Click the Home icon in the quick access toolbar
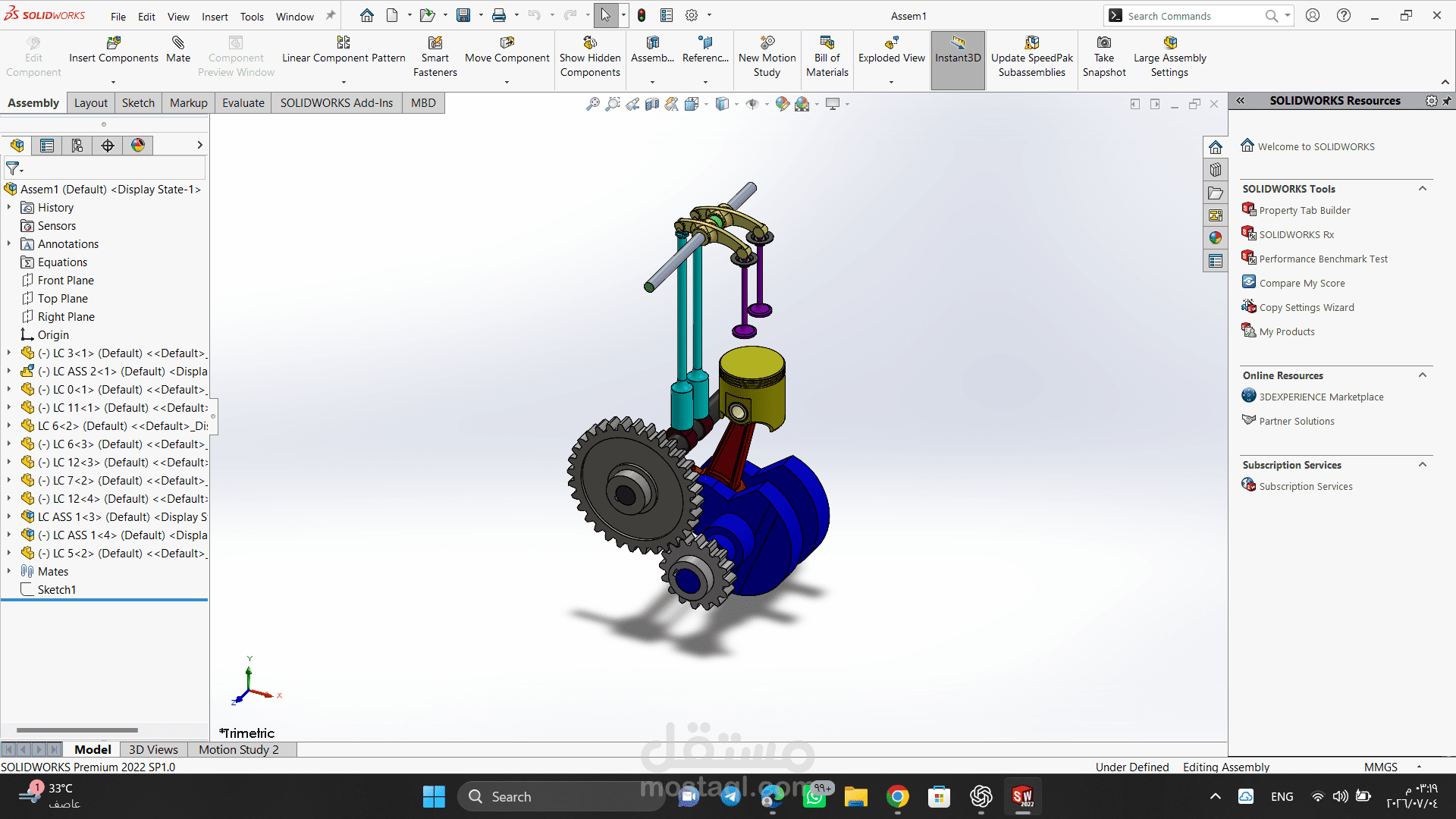Screen dimensions: 1456x819 coord(367,15)
